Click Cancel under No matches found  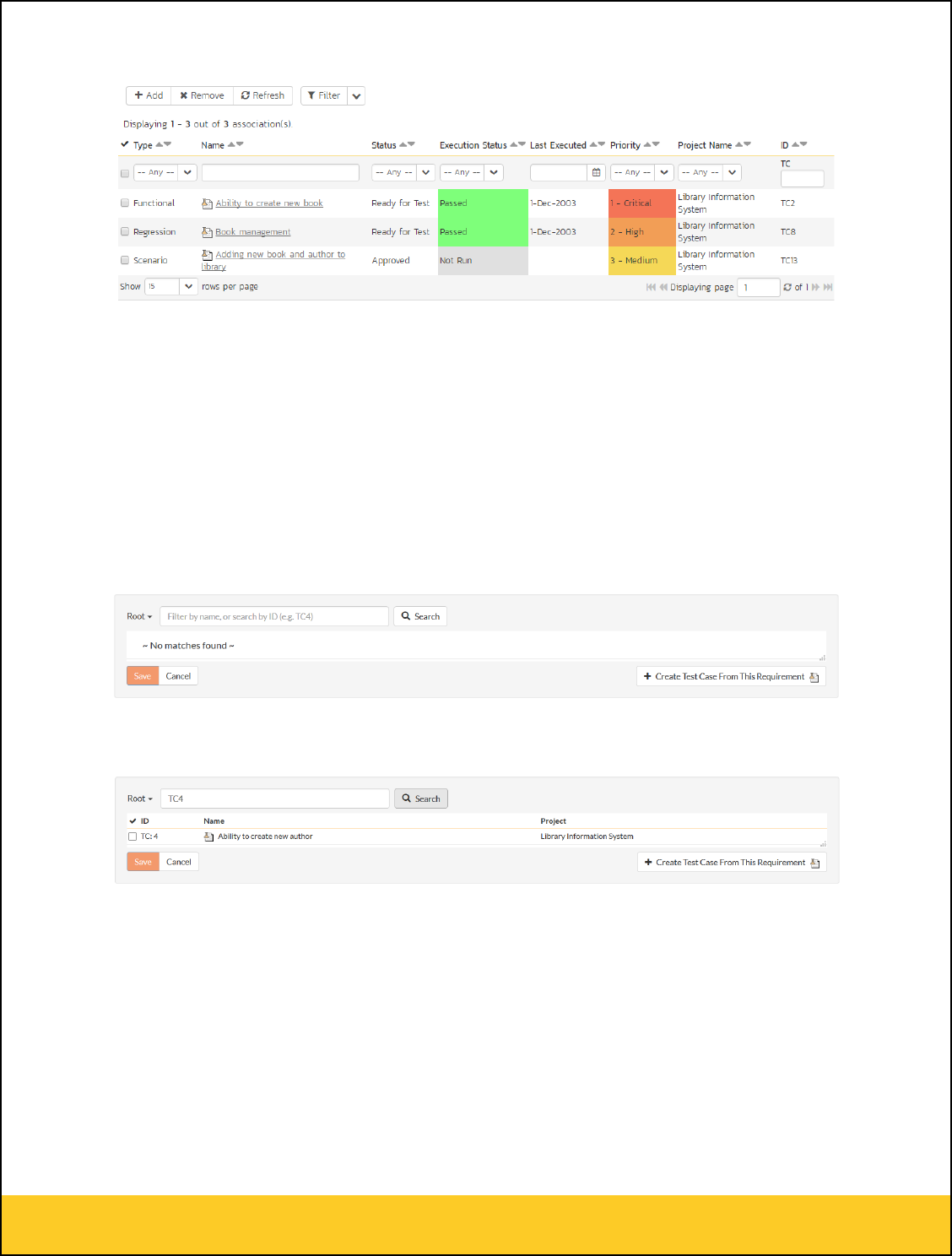click(x=178, y=676)
